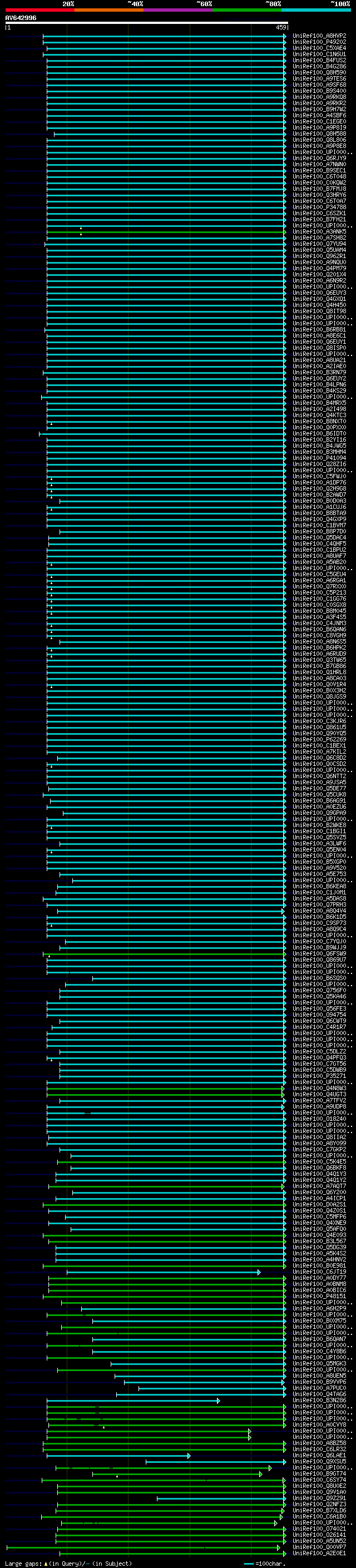Select label UniRef100_A9P8E8
The height and width of the screenshot is (1568, 356).
point(319,146)
